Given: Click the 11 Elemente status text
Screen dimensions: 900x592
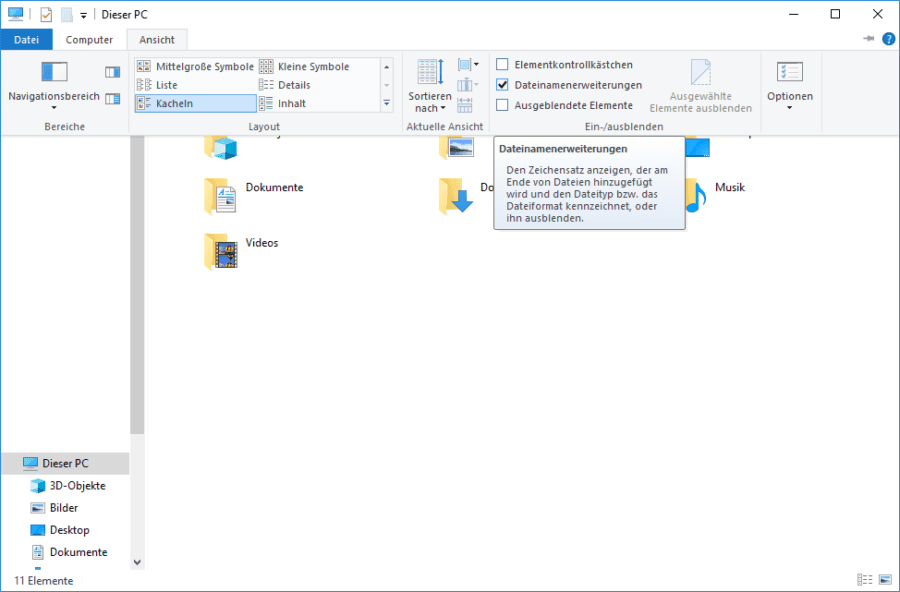Looking at the screenshot, I should click(x=44, y=581).
